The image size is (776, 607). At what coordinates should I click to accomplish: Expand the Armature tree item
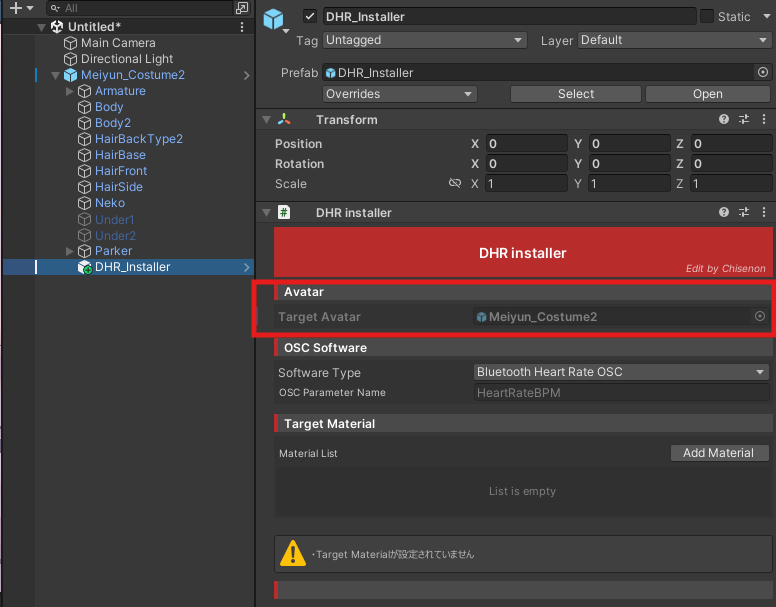[70, 91]
